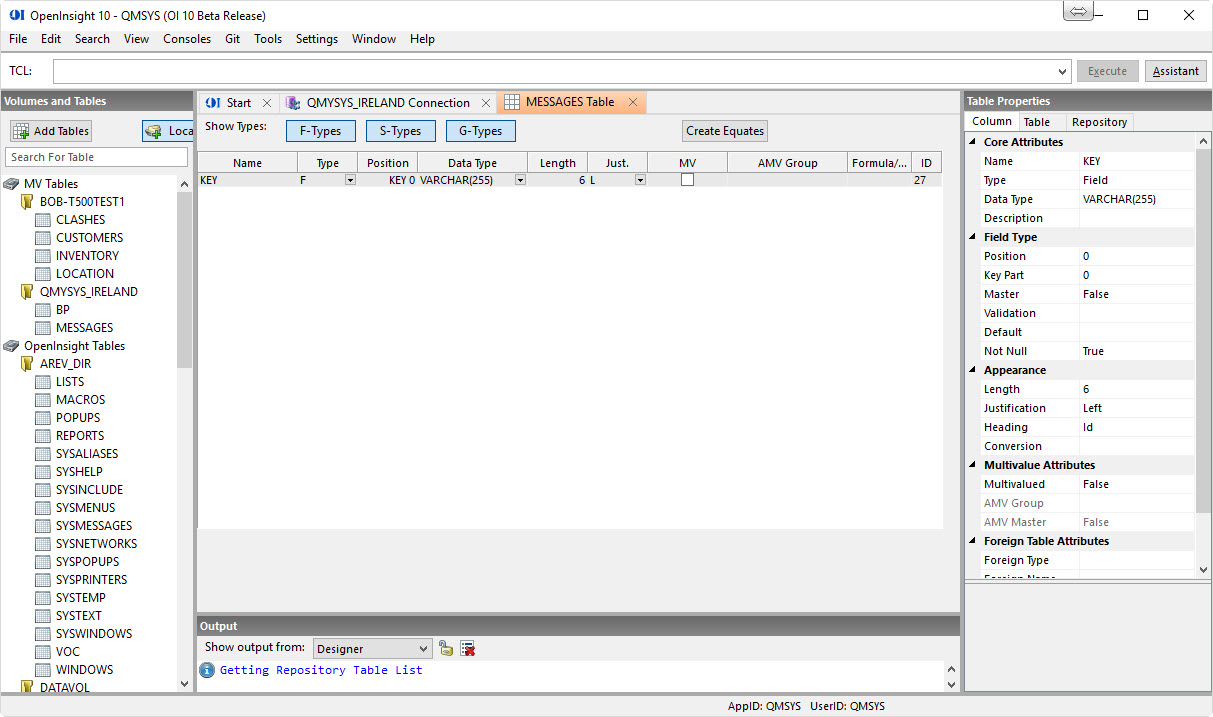Click the Search For Table field
The width and height of the screenshot is (1213, 717).
coord(96,157)
